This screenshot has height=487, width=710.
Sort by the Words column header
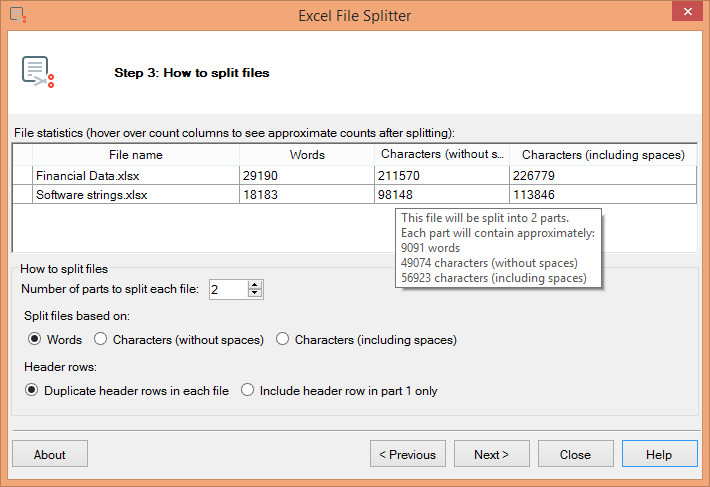(x=307, y=155)
